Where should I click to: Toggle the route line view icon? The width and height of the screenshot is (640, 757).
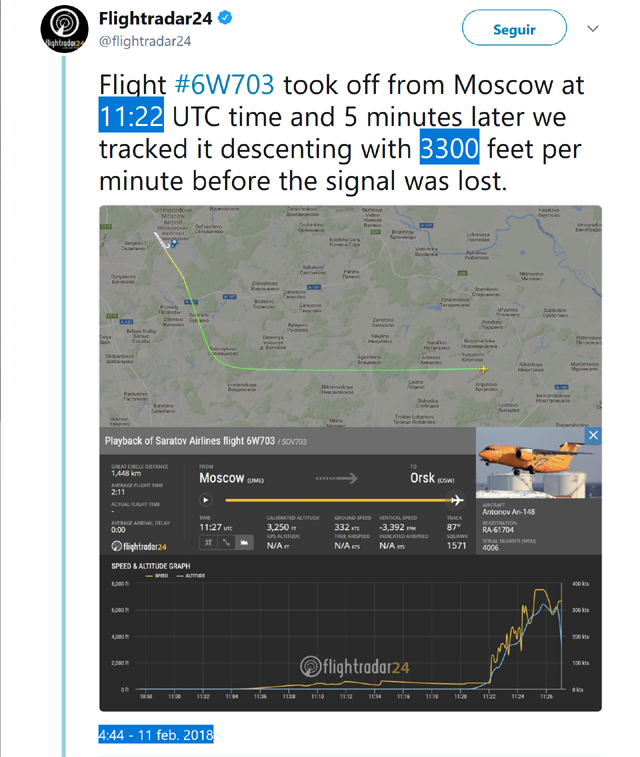click(226, 543)
